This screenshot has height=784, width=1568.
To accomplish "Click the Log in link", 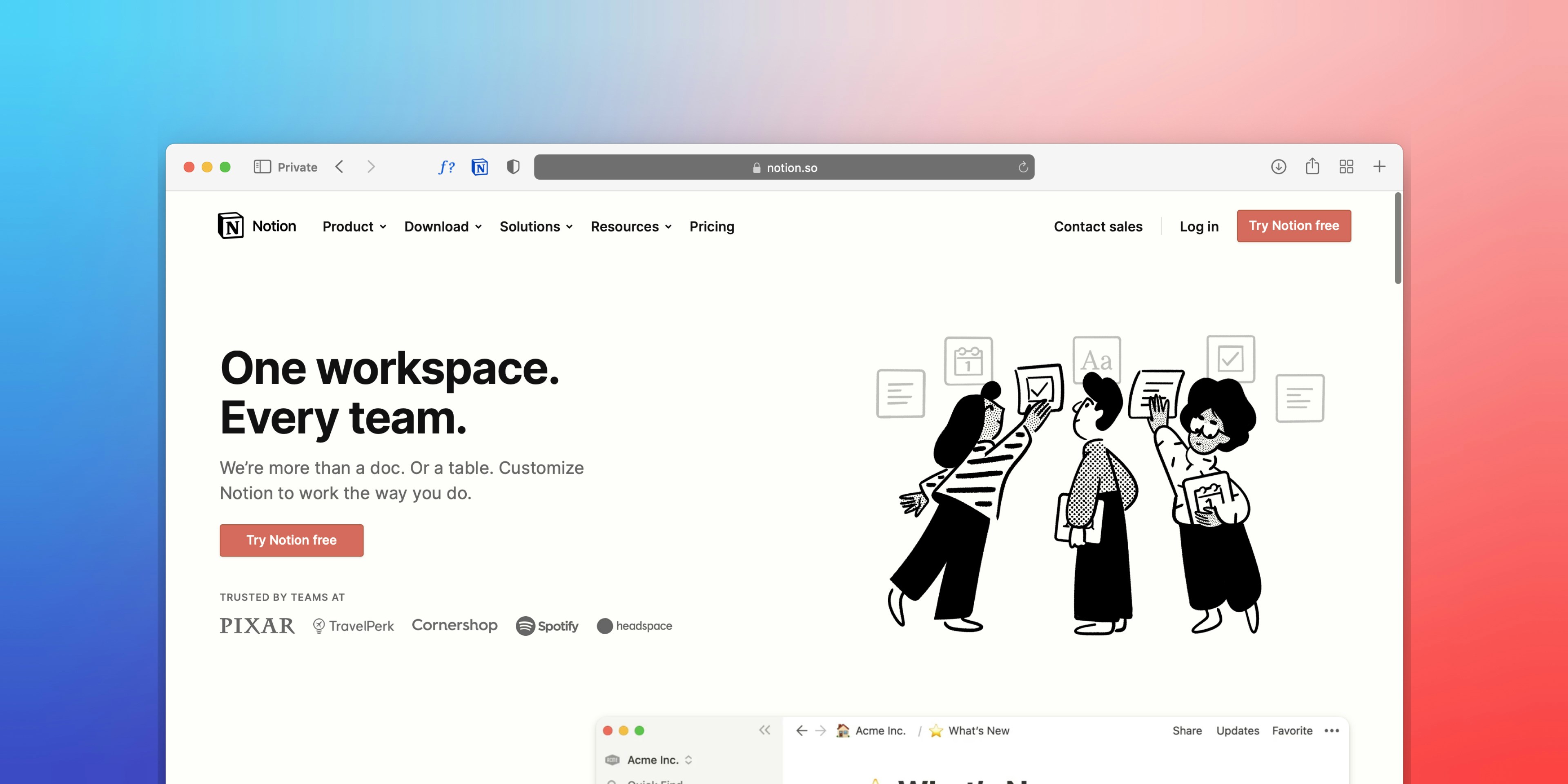I will tap(1198, 226).
